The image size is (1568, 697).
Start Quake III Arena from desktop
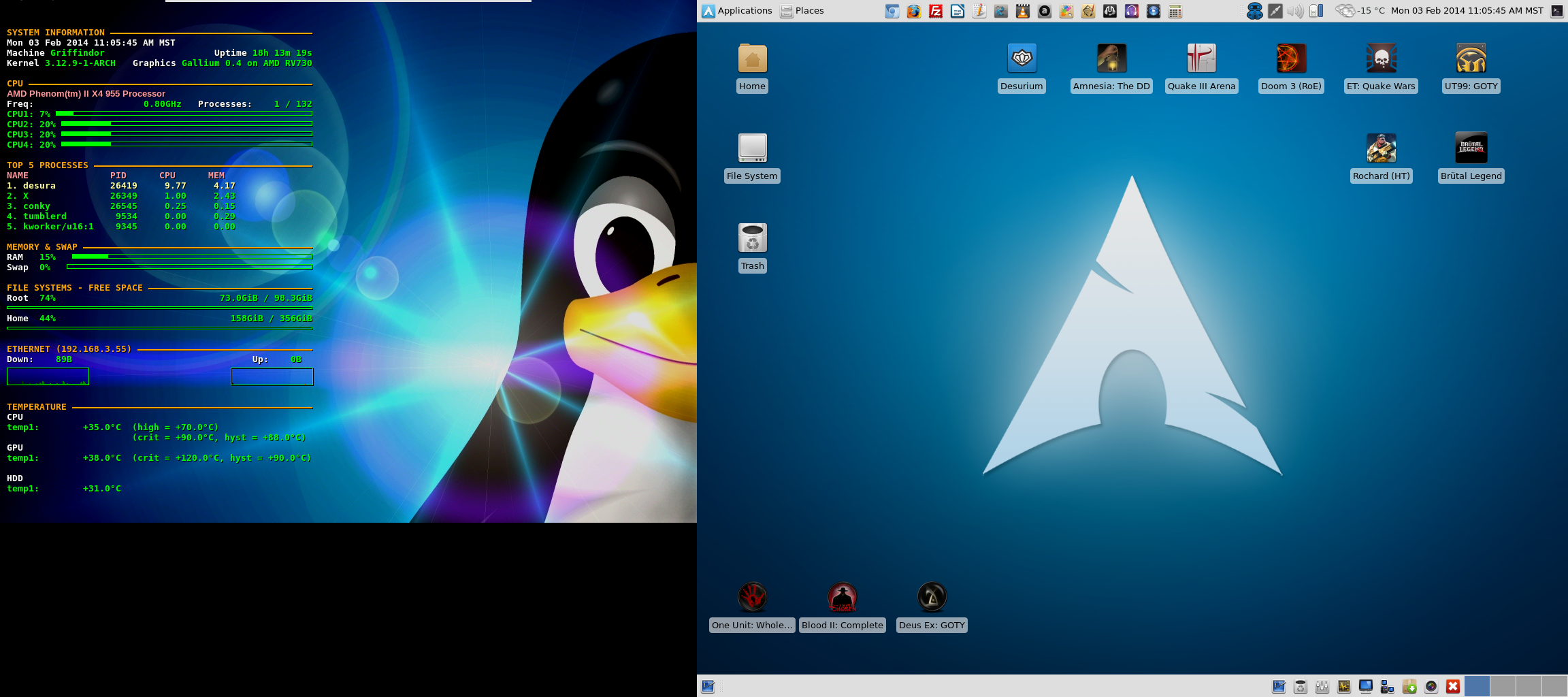pyautogui.click(x=1201, y=68)
